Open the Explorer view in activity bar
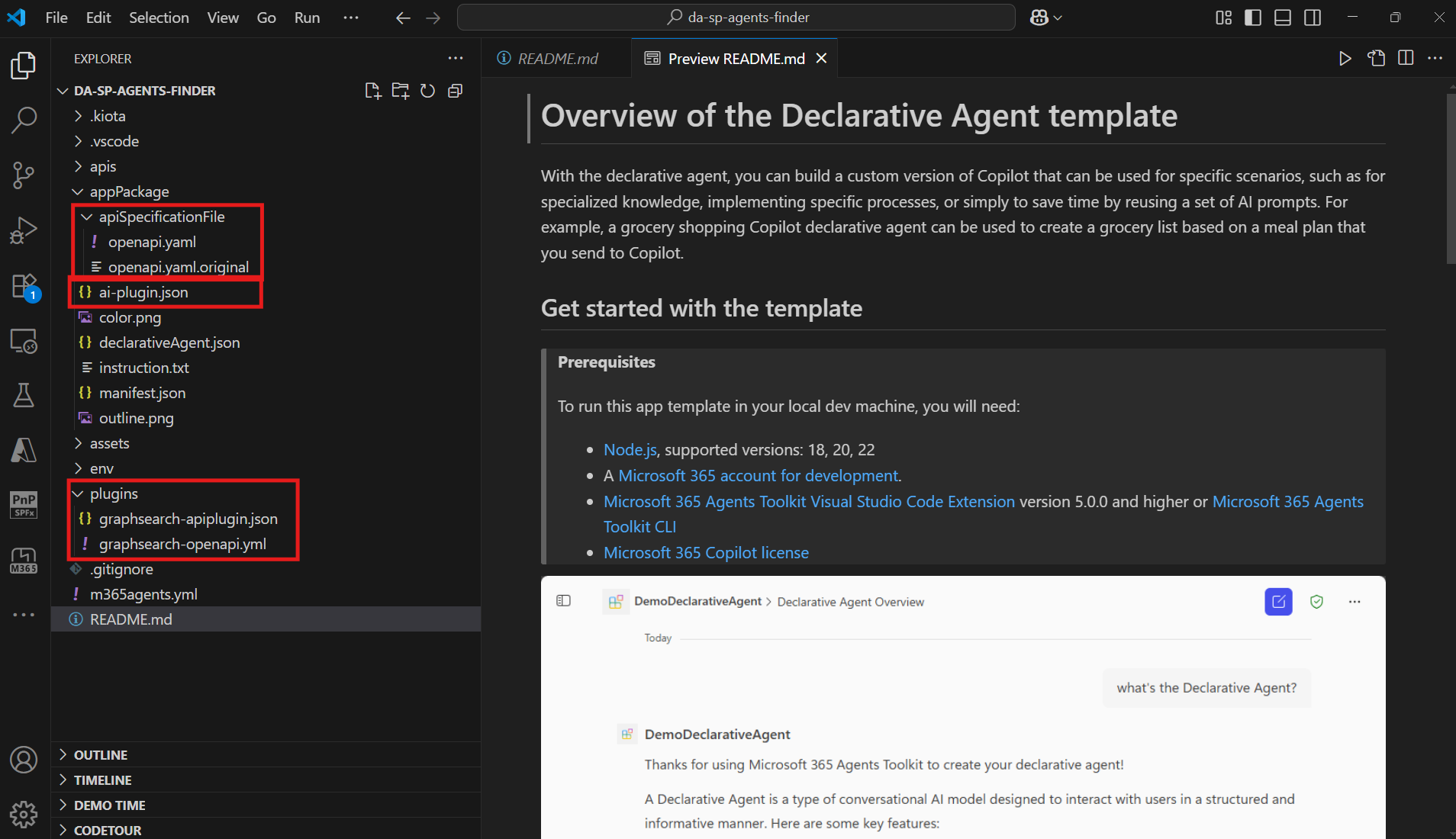Image resolution: width=1456 pixels, height=839 pixels. 24,66
